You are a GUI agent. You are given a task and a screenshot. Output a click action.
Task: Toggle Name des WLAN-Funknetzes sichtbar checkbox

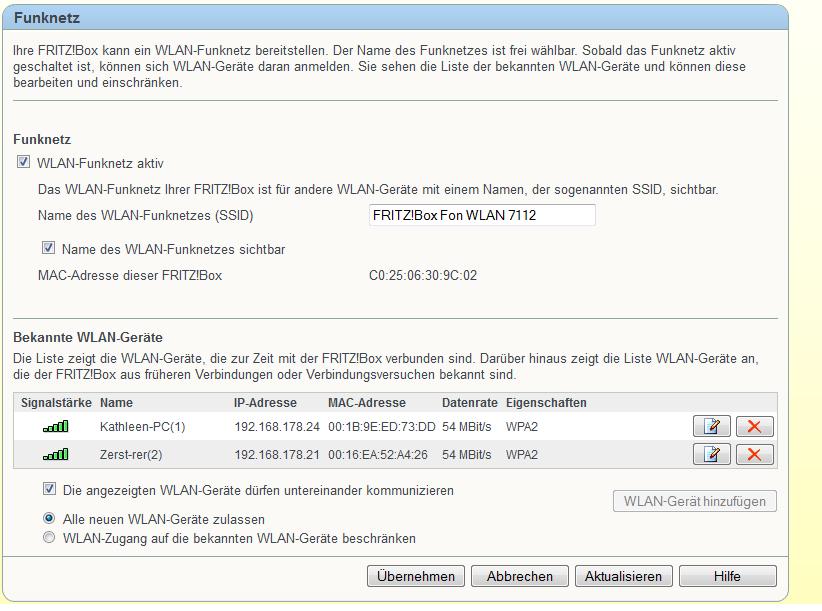point(48,248)
